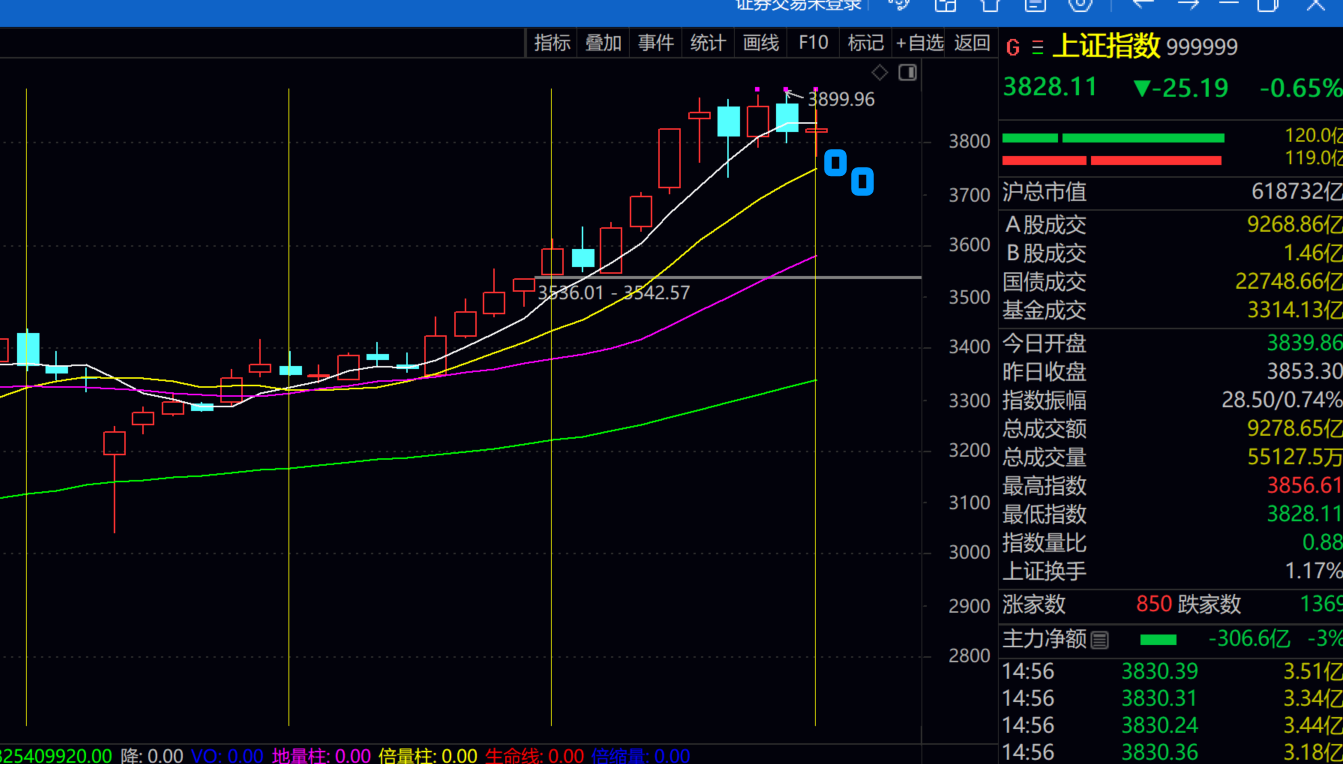This screenshot has width=1343, height=764.
Task: Open the 事件 events menu
Action: pos(656,43)
